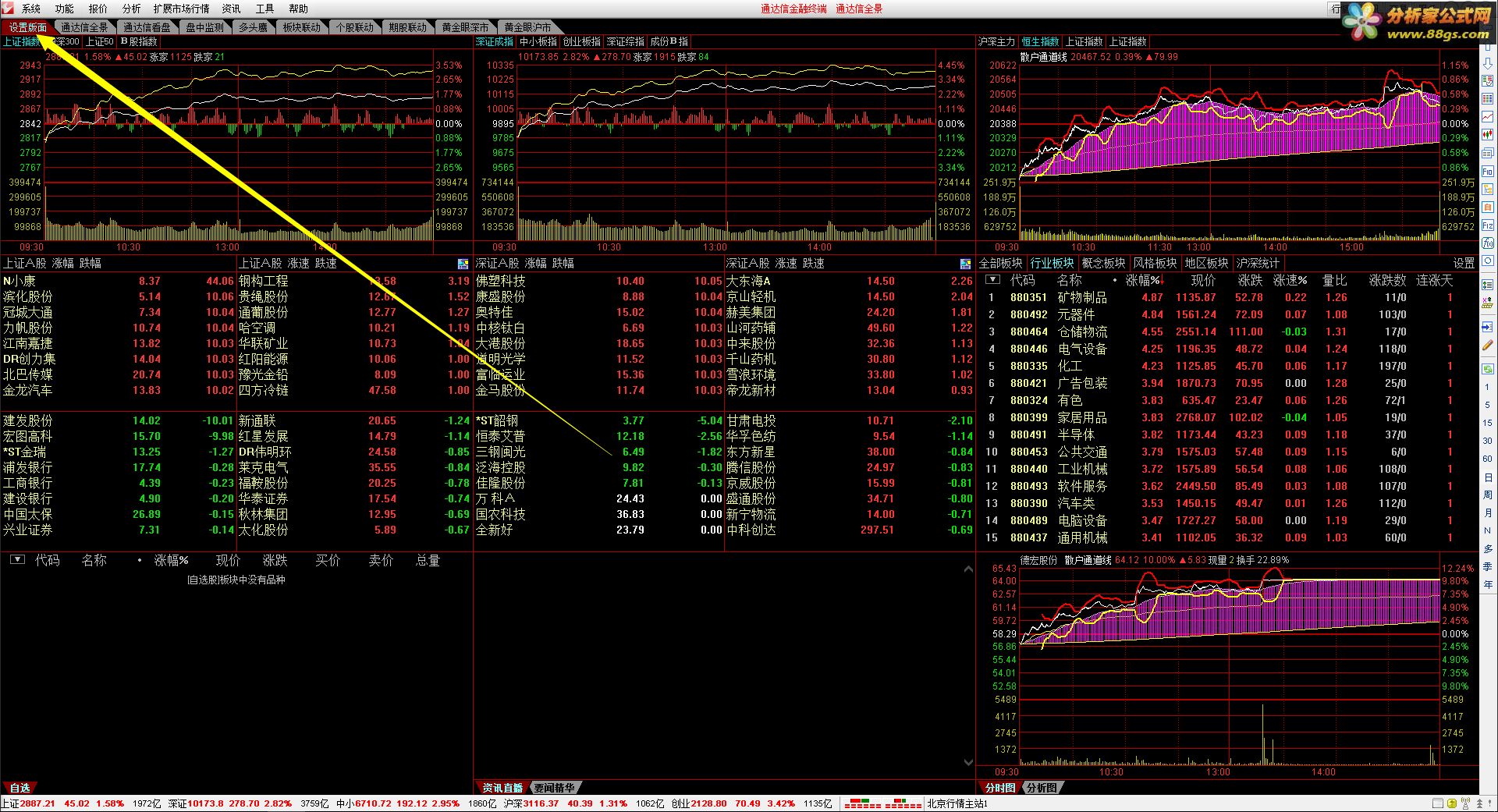Select the 创业板指 index tab
1498x812 pixels.
(x=582, y=41)
